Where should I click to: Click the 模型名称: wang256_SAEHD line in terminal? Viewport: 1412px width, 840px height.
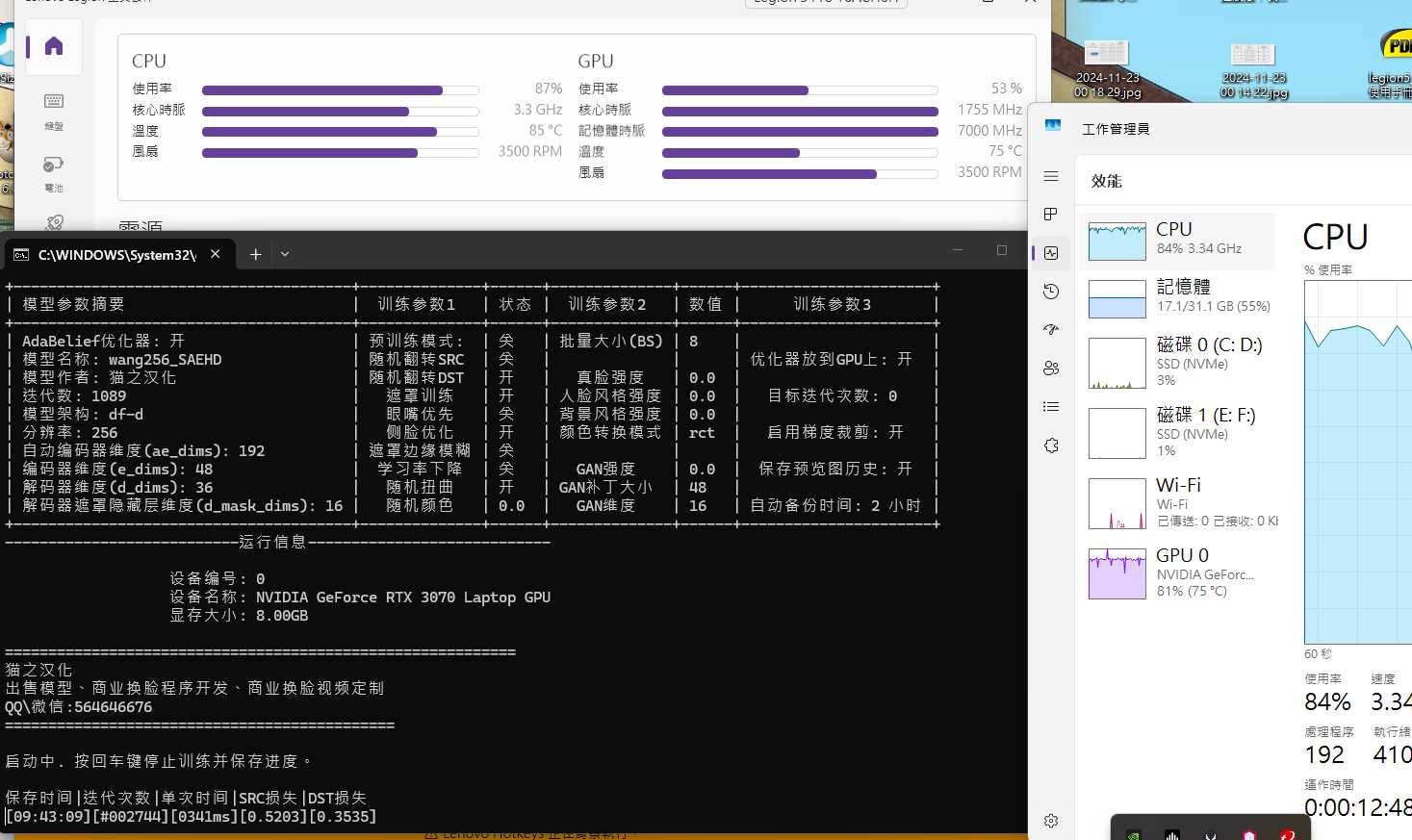122,359
